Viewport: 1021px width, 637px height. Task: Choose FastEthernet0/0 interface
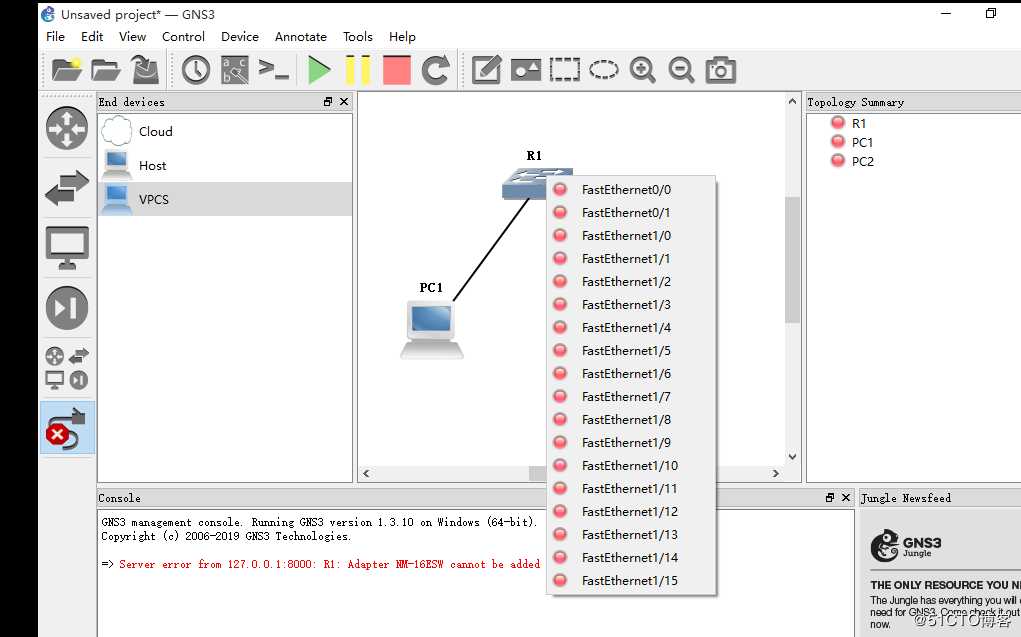tap(631, 190)
